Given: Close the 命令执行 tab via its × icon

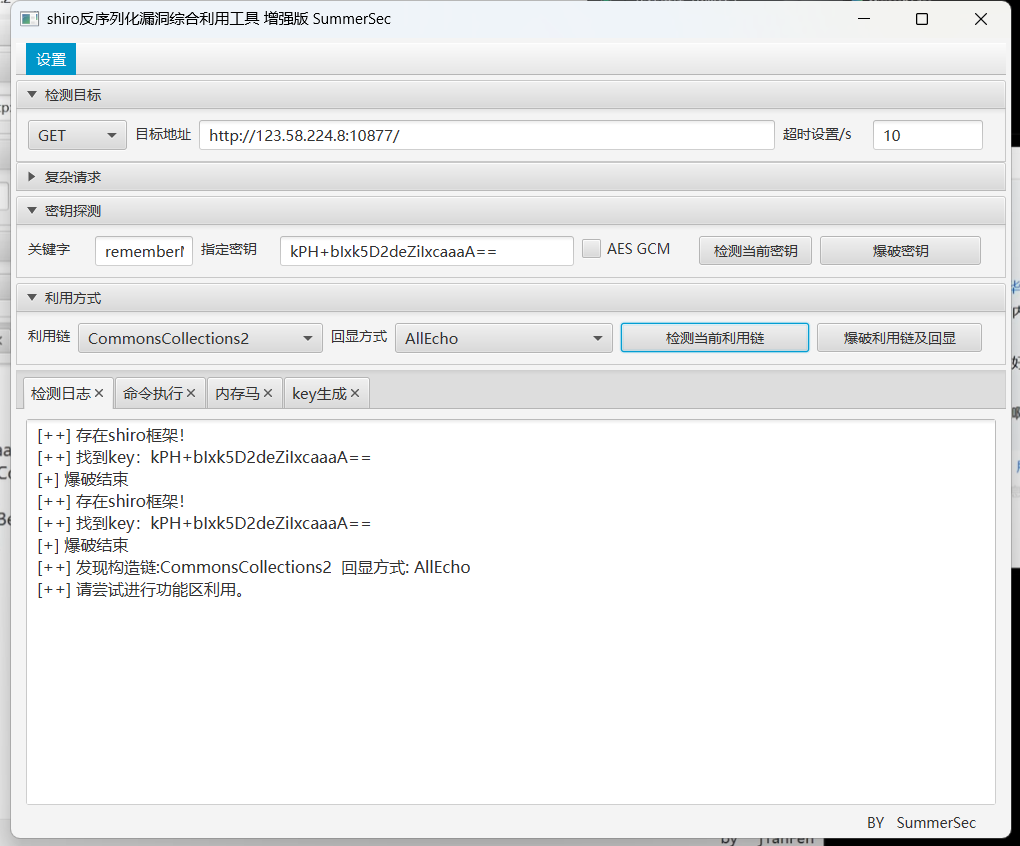Looking at the screenshot, I should pyautogui.click(x=190, y=393).
